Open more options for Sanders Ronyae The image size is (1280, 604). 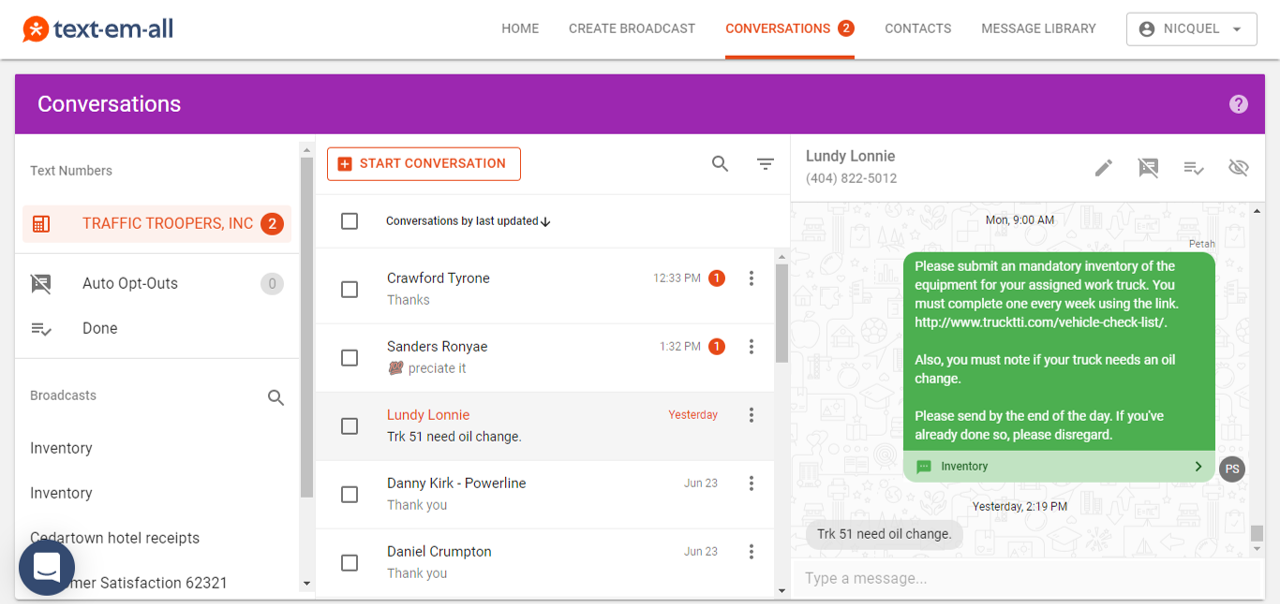(x=751, y=347)
